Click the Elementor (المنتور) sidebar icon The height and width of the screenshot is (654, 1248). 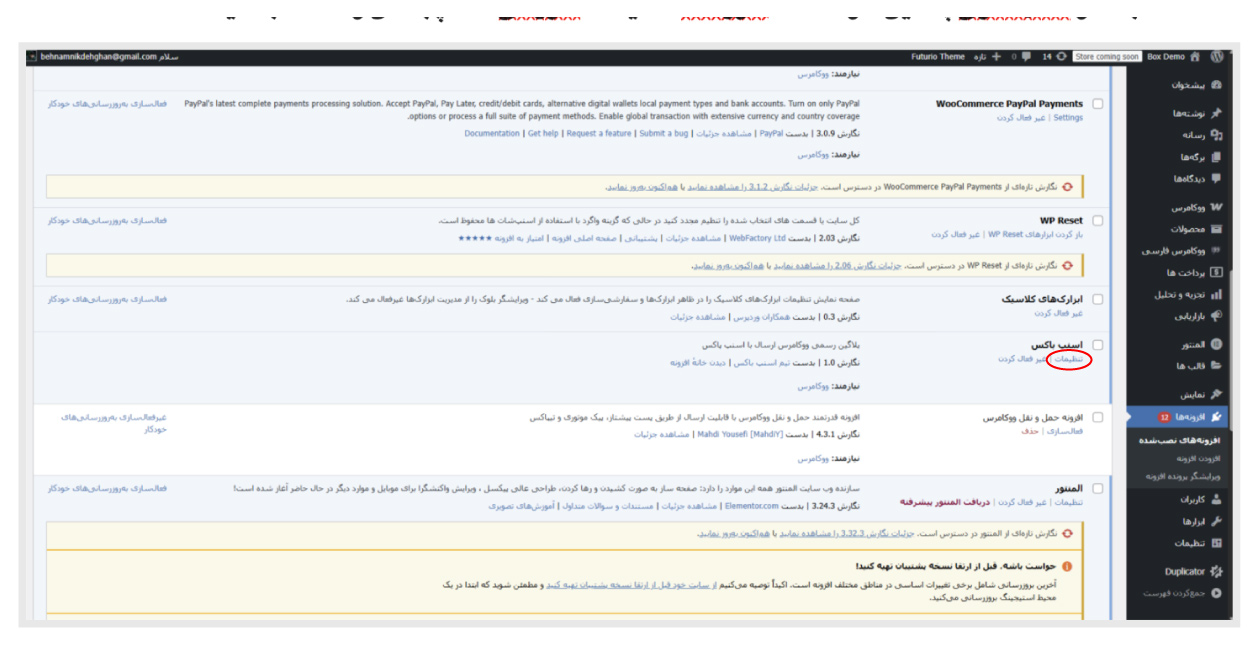[x=1215, y=345]
